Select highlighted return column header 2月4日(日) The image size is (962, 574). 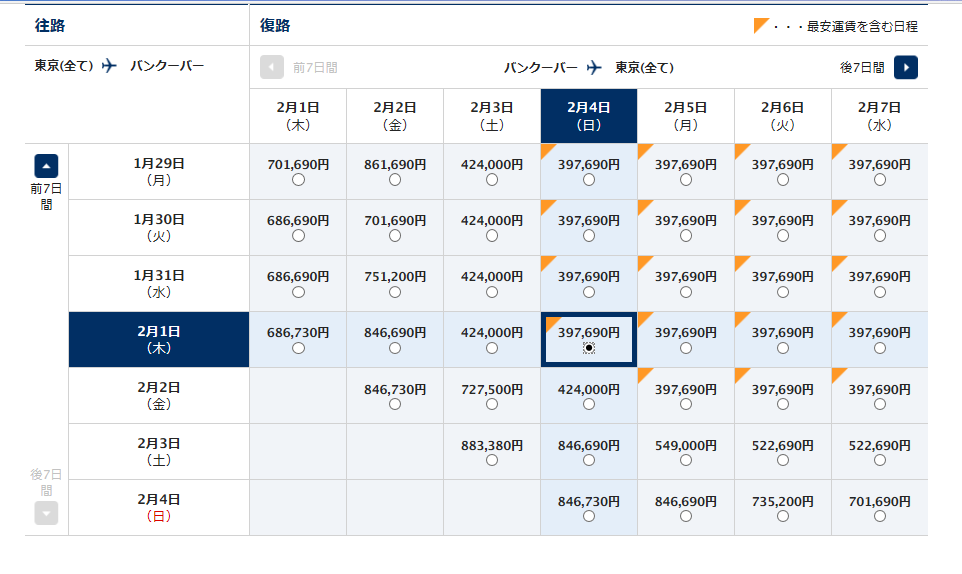[x=589, y=116]
